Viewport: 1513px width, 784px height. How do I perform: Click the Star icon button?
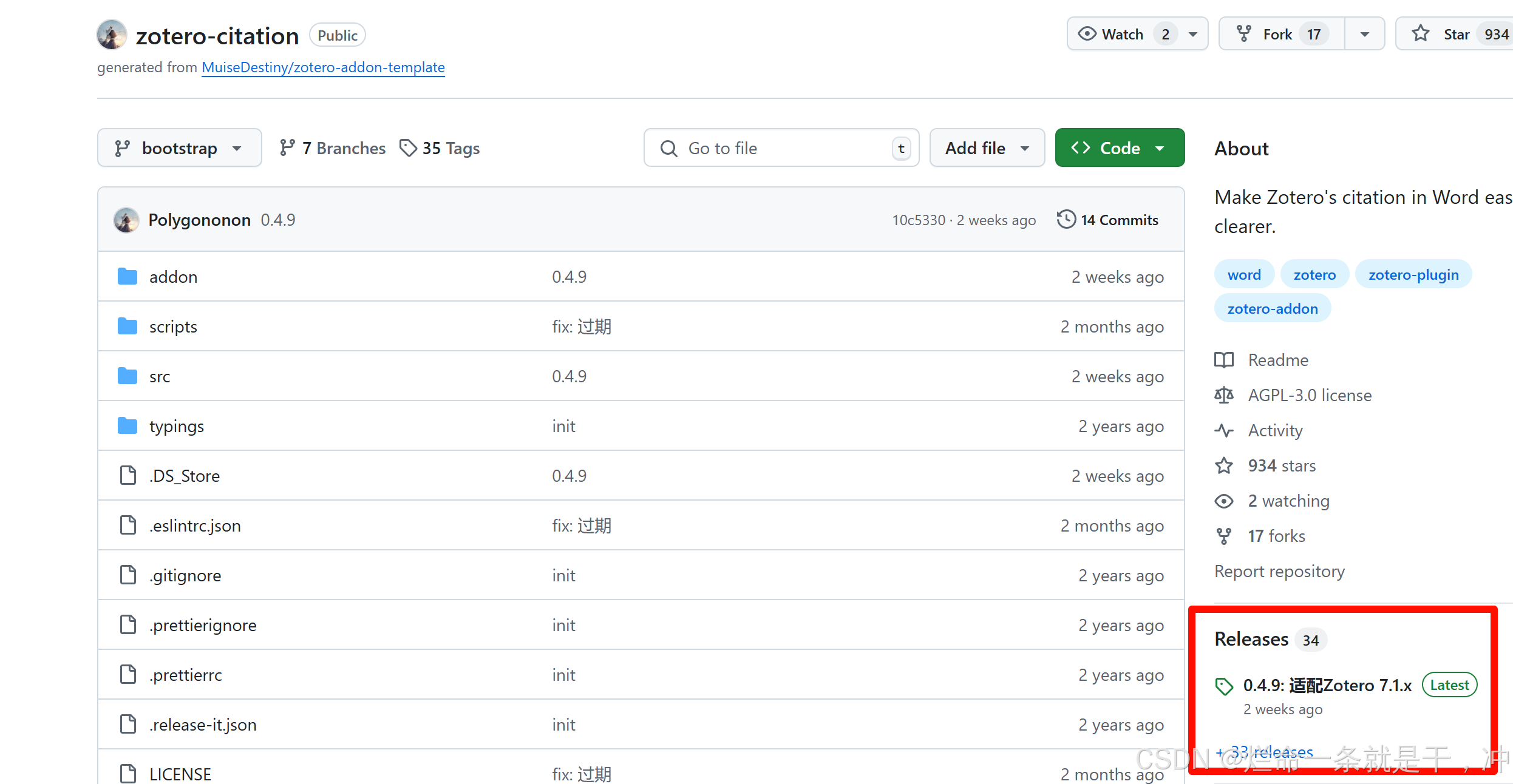[1421, 34]
